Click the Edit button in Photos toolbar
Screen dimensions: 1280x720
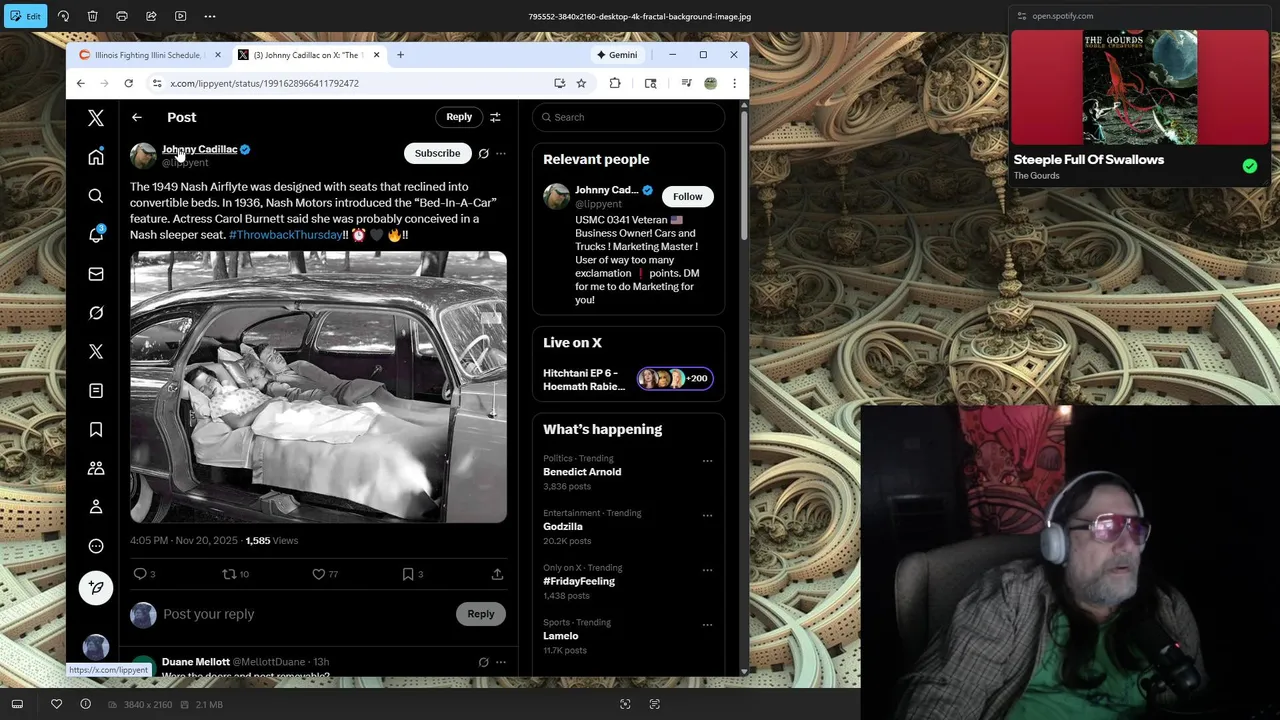click(24, 16)
